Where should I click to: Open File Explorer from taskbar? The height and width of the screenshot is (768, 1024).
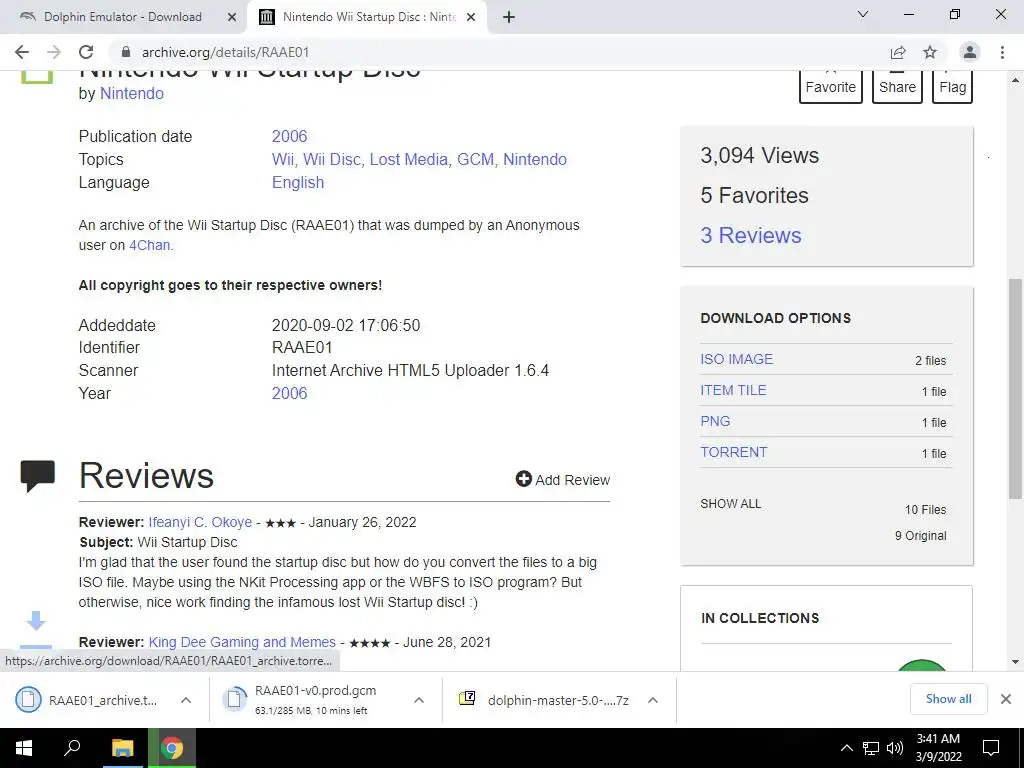[122, 748]
